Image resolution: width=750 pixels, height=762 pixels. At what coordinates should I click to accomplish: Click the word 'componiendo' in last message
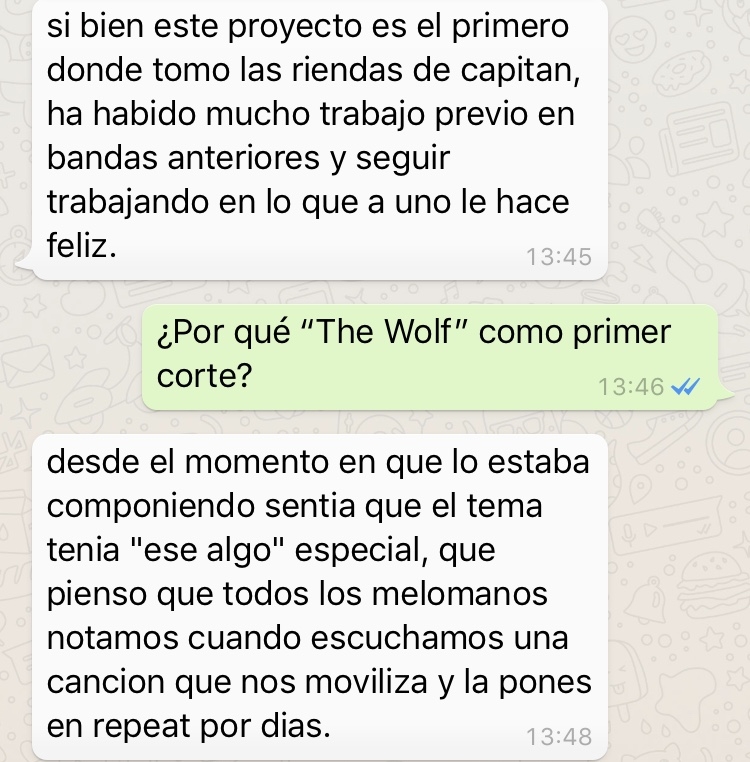point(151,507)
